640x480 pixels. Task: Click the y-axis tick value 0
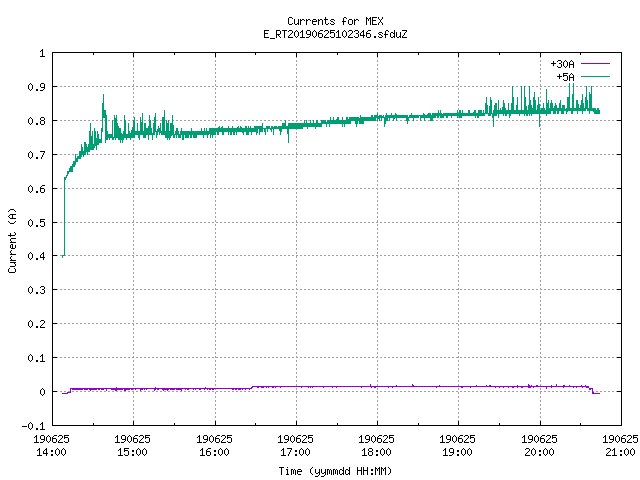42,392
